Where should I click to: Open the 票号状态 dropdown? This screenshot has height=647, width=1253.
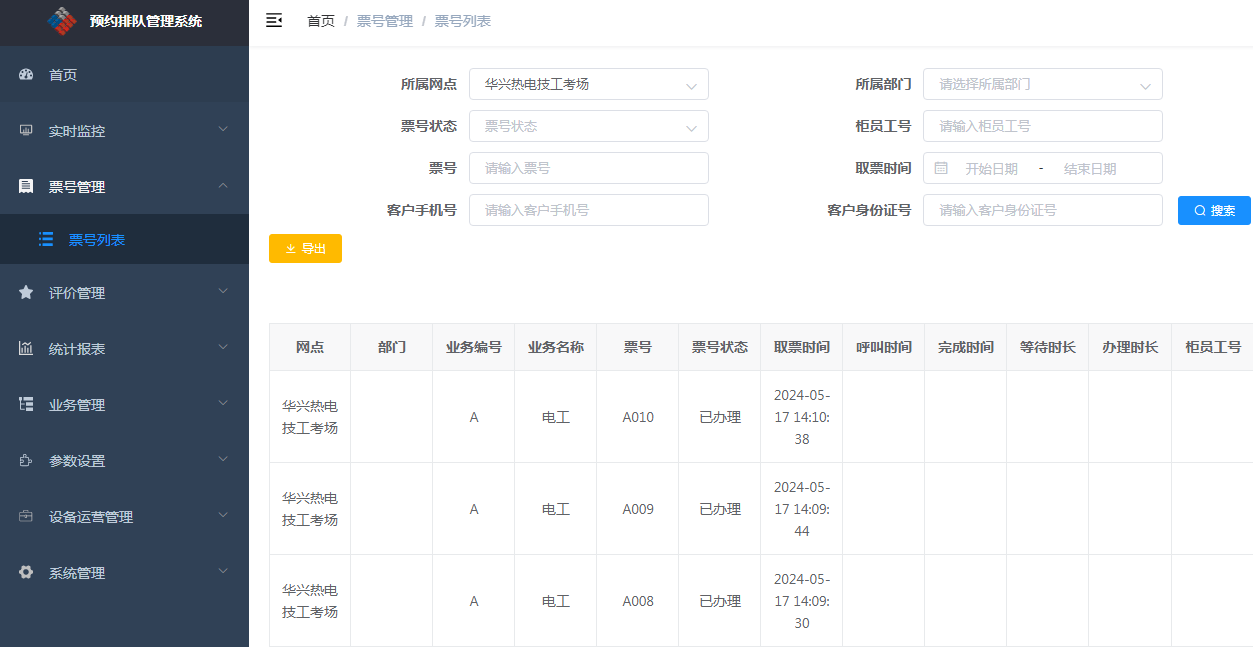pos(588,126)
